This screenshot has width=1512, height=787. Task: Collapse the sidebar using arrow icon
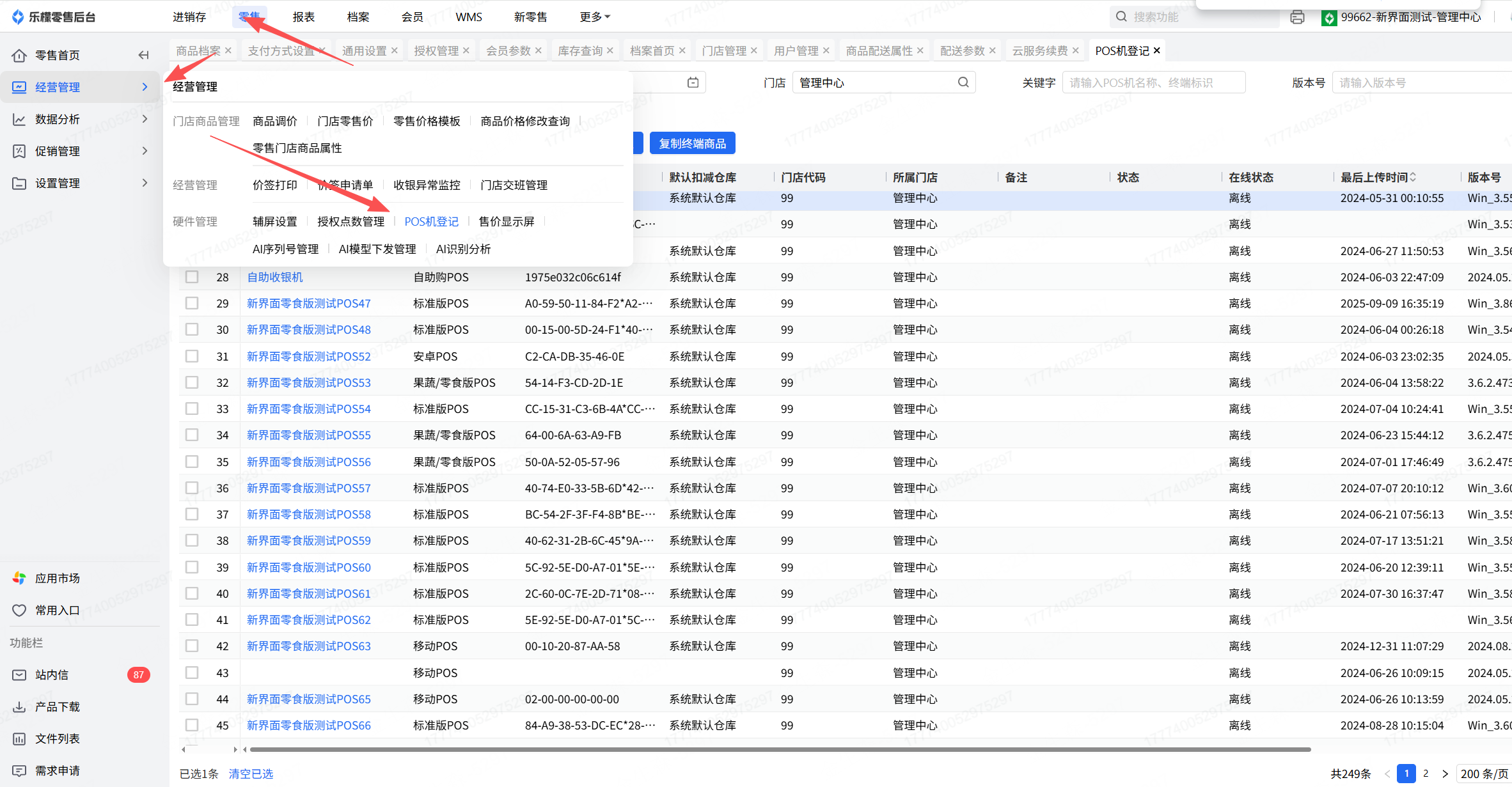(x=143, y=55)
